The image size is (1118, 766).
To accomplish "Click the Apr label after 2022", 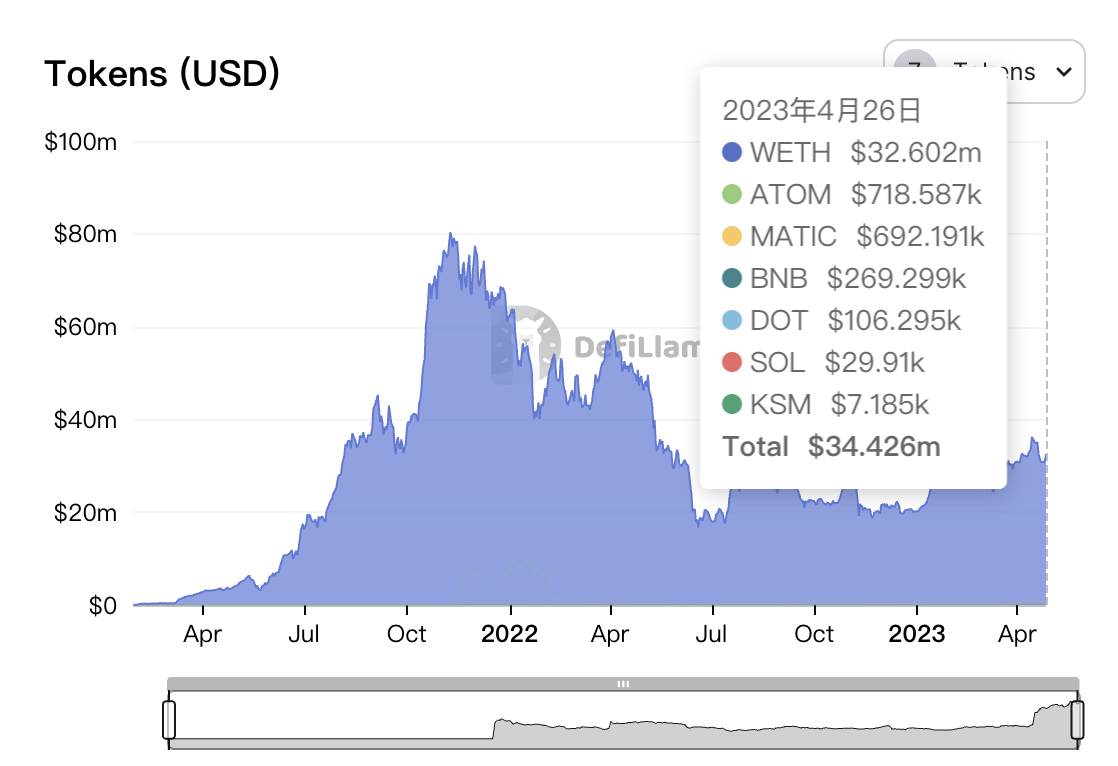I will [x=610, y=634].
